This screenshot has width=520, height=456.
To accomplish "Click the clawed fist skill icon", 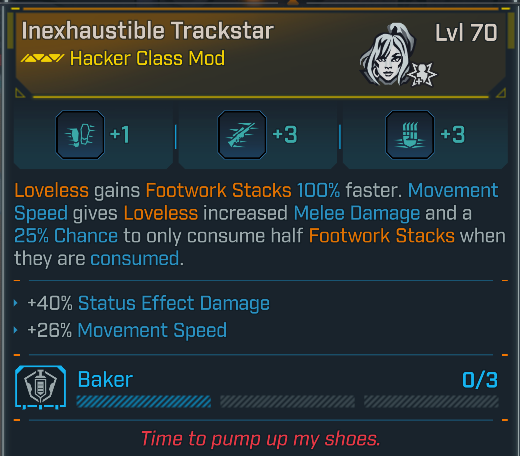I will (410, 135).
